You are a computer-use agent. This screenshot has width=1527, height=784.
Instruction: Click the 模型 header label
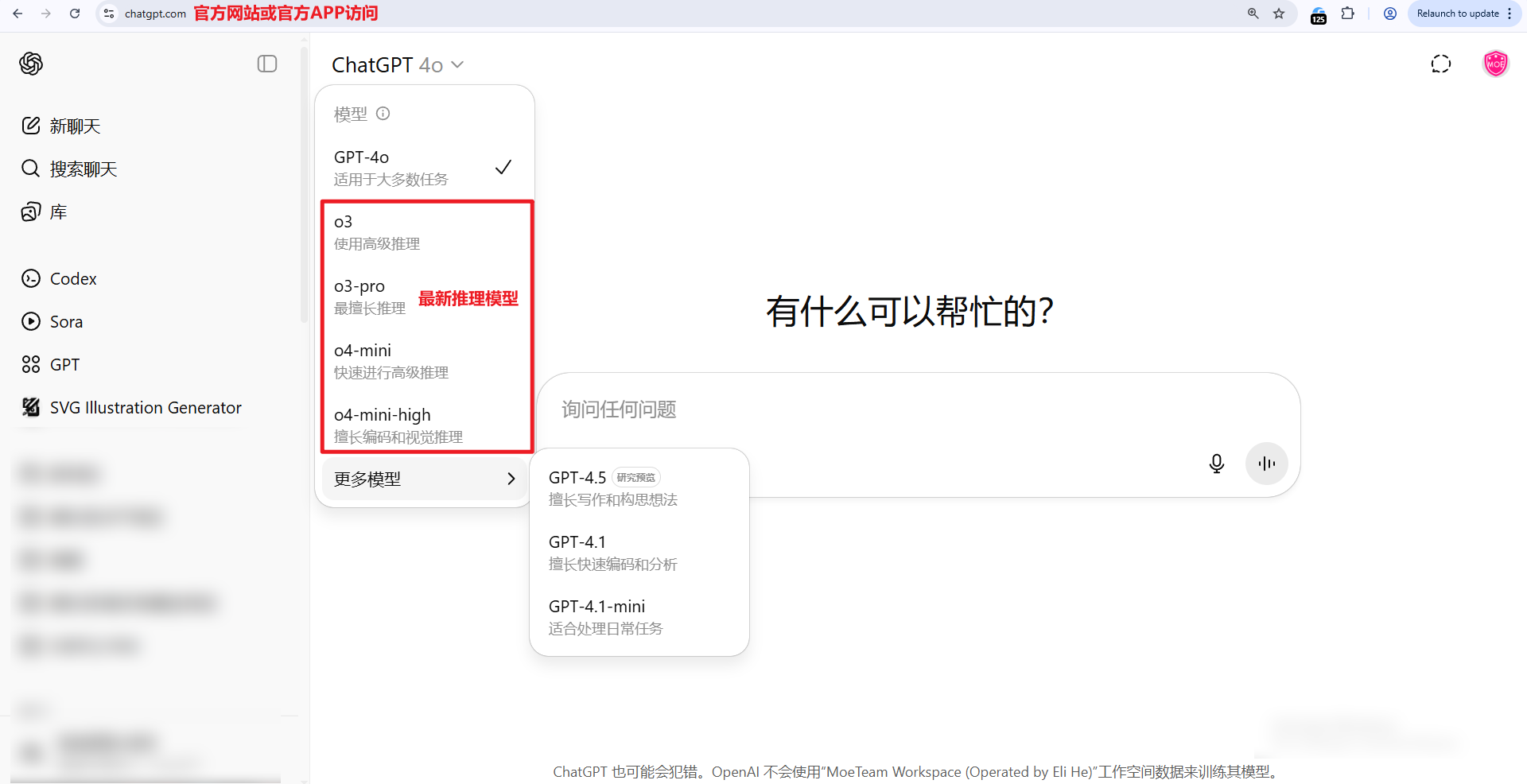click(351, 114)
